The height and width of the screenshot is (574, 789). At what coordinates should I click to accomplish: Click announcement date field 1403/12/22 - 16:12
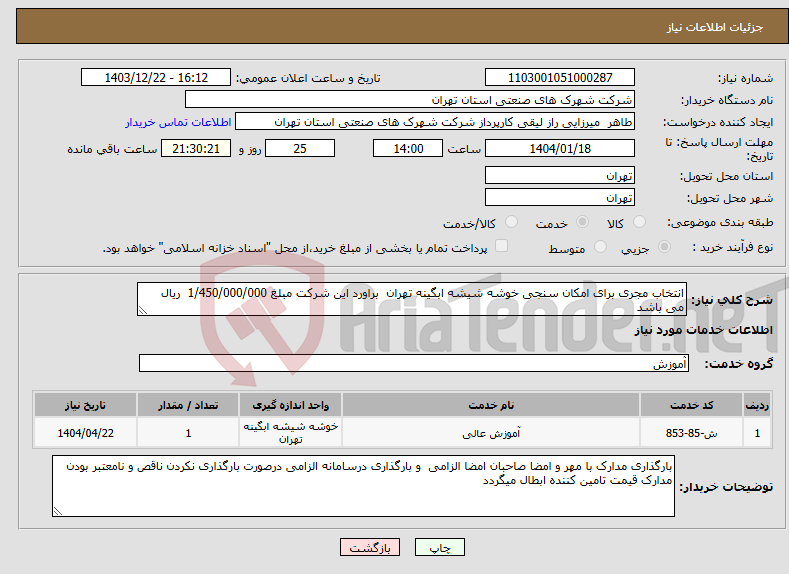(x=156, y=77)
